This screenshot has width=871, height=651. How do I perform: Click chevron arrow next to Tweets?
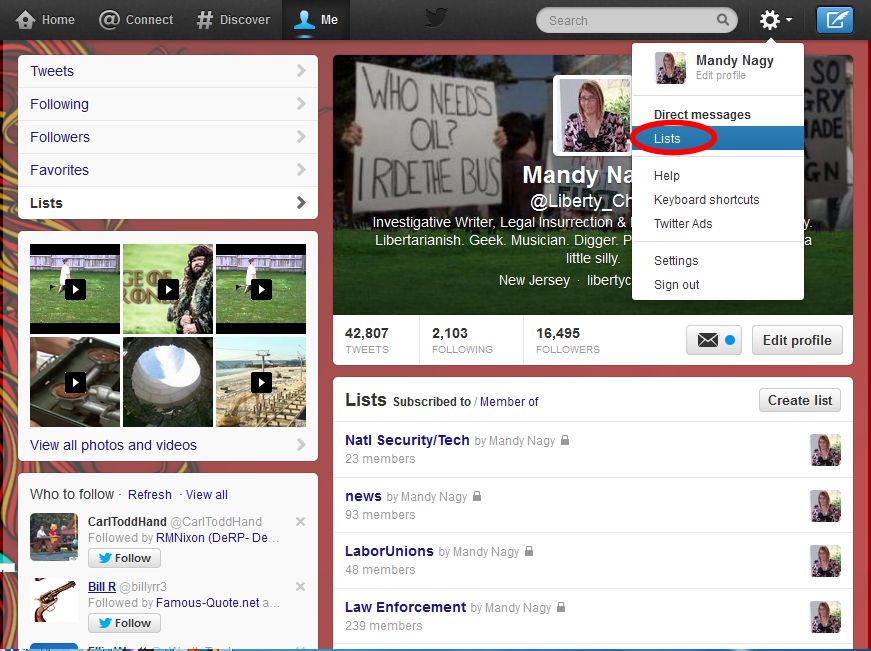(301, 71)
